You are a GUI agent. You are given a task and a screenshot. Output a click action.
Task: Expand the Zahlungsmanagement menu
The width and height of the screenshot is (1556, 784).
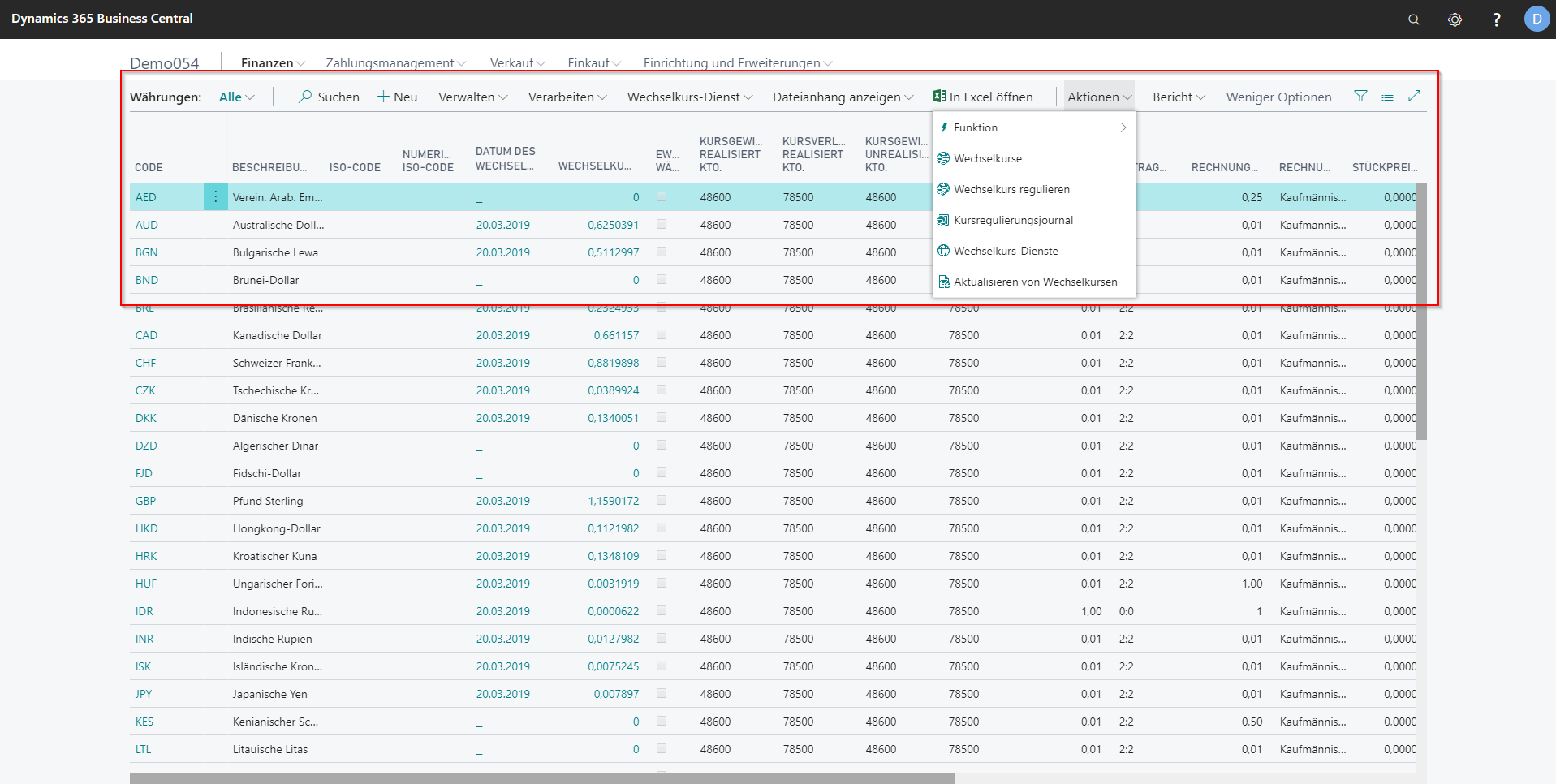tap(396, 62)
